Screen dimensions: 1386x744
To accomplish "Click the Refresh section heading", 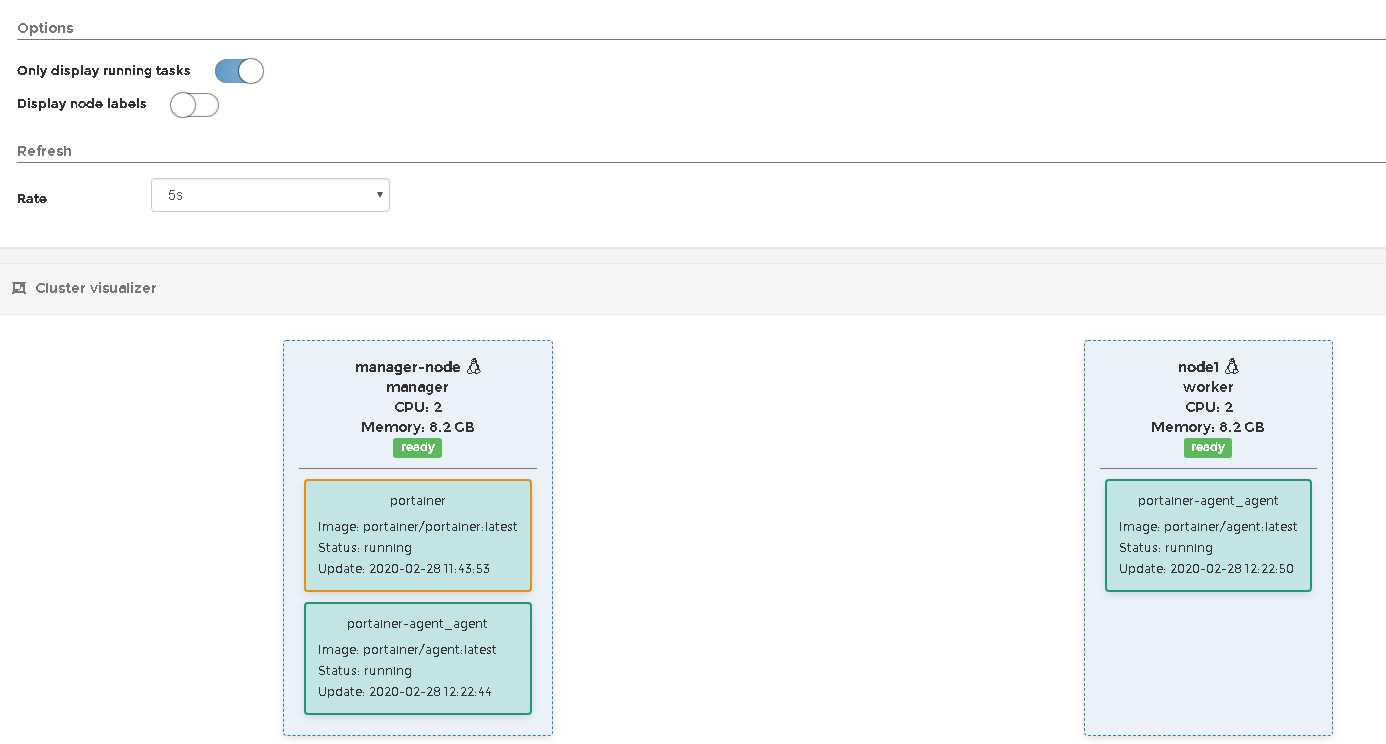I will click(44, 151).
